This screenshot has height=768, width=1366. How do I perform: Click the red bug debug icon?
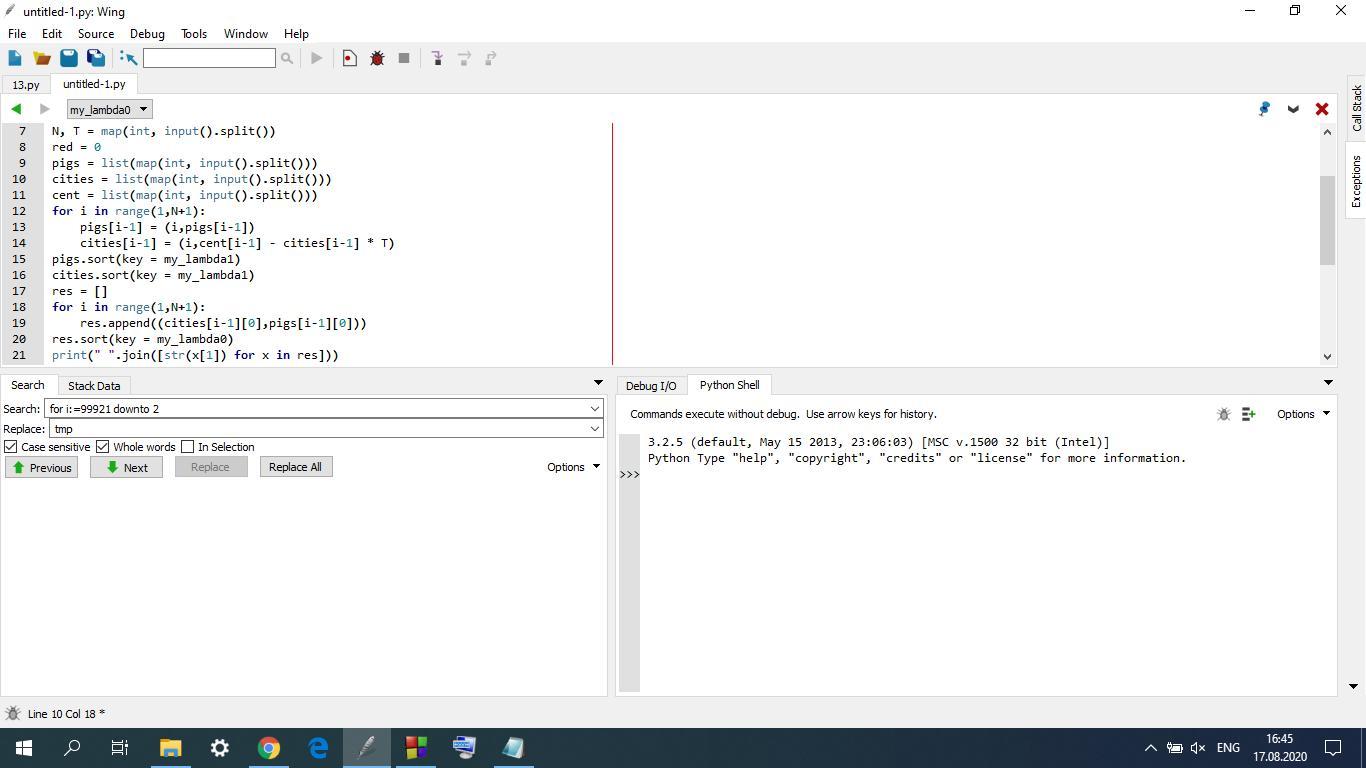(377, 58)
